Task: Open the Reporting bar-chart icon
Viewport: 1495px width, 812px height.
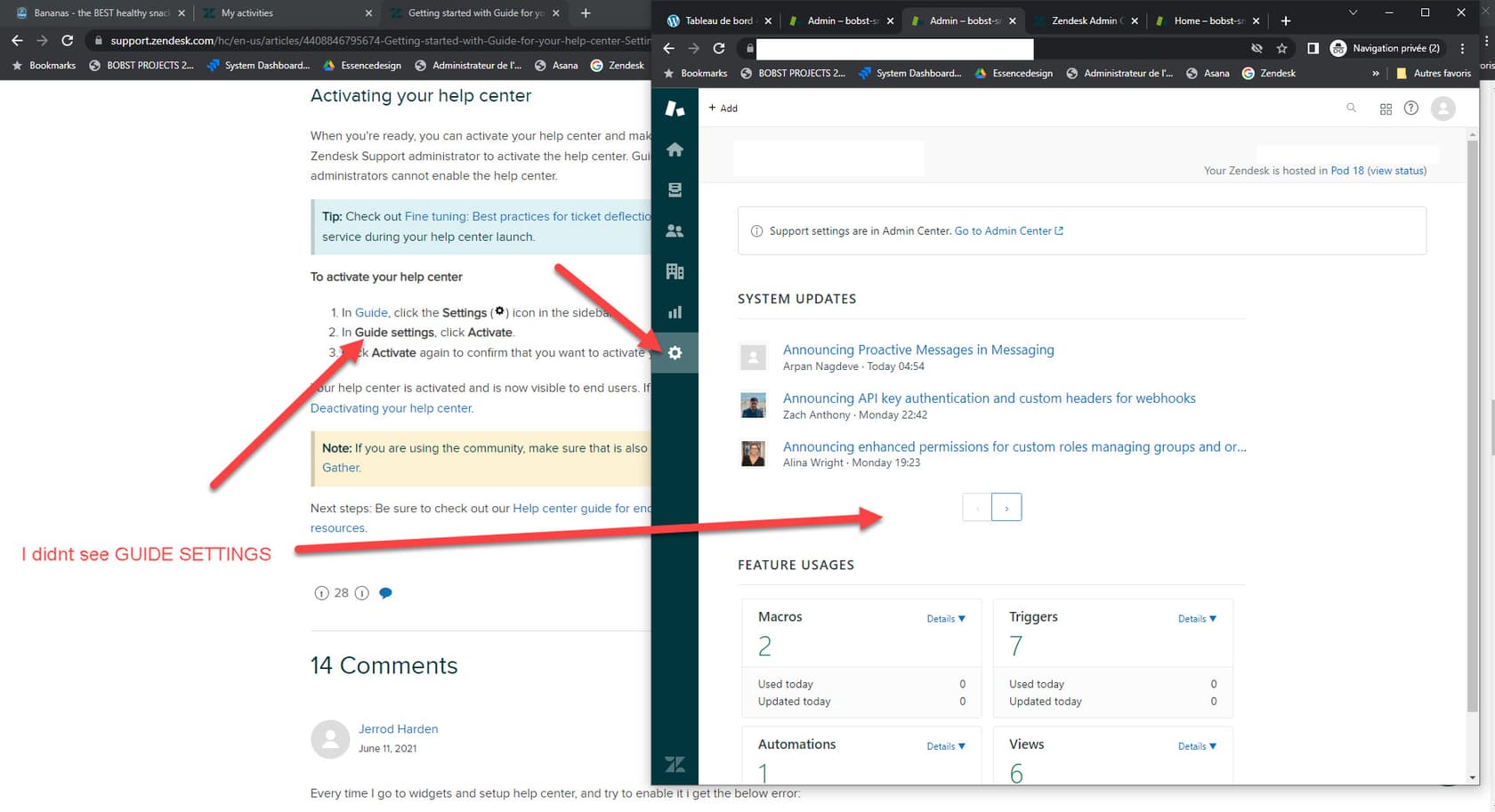Action: [675, 311]
